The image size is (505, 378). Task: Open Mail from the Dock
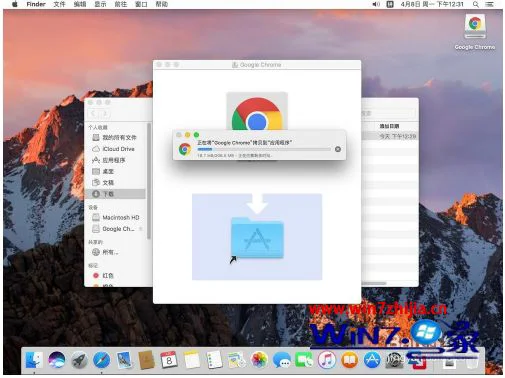click(x=124, y=360)
